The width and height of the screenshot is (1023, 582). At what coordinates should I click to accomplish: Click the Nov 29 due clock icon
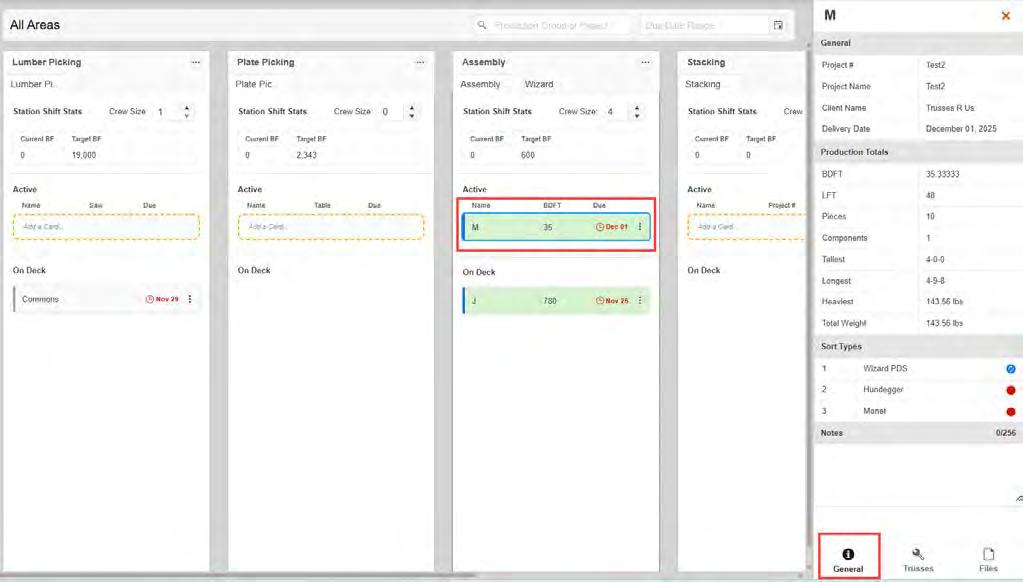149,299
